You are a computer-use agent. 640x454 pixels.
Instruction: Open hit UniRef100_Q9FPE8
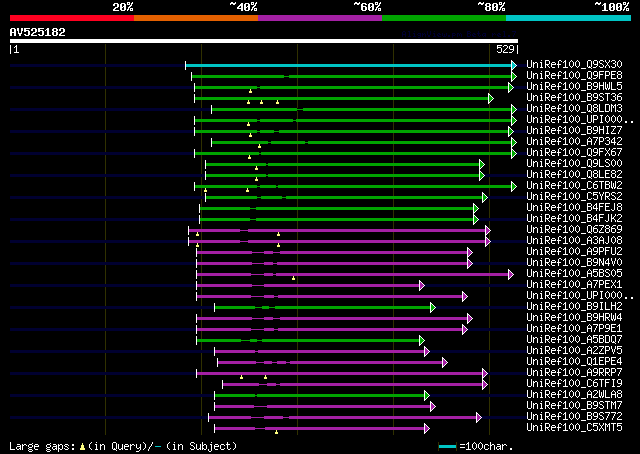(574, 75)
